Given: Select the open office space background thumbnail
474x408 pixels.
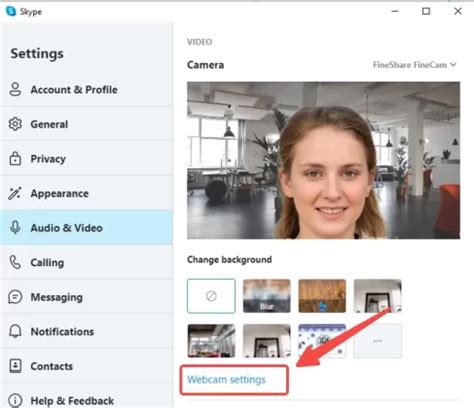Looking at the screenshot, I should pyautogui.click(x=211, y=341).
